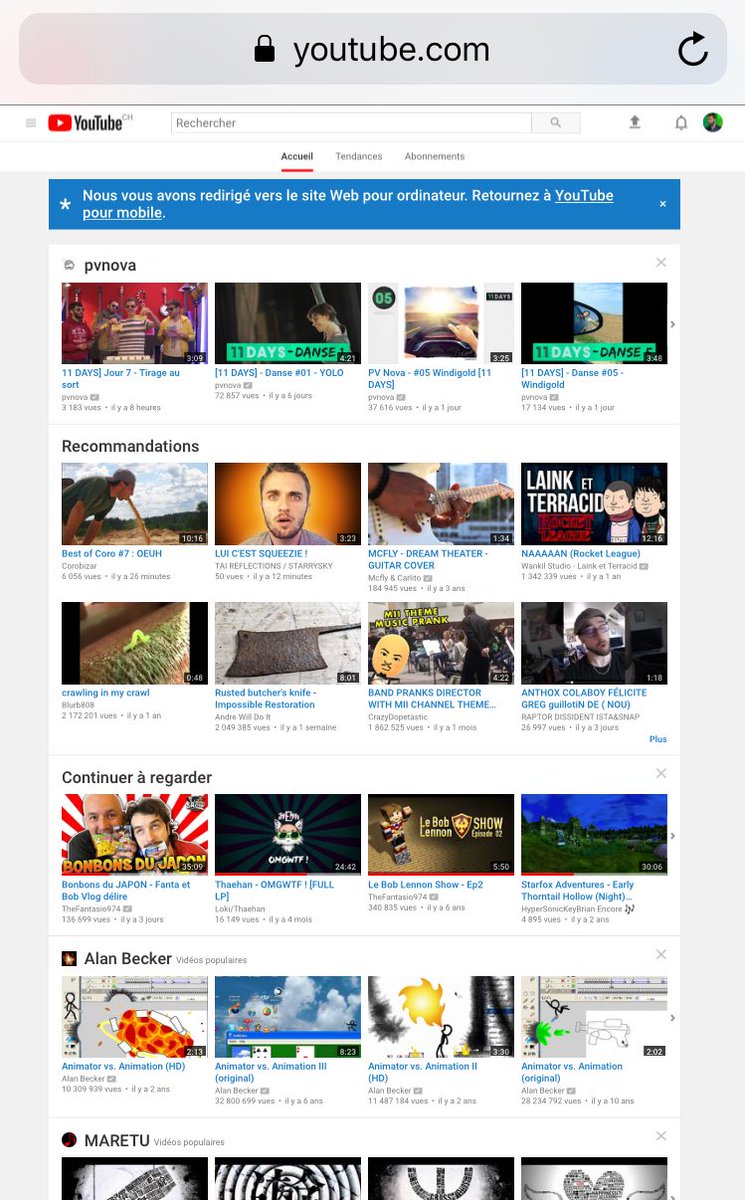The width and height of the screenshot is (745, 1200).
Task: Open Thaehan OMGWTF FULL LP title
Action: (x=275, y=890)
